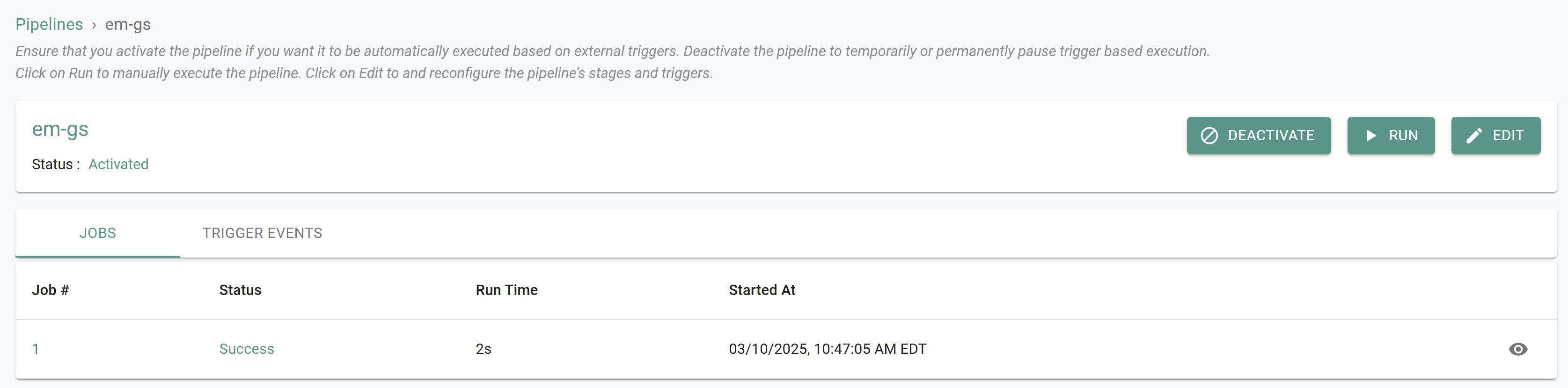Click the Success status link
The height and width of the screenshot is (388, 1568).
pos(247,349)
